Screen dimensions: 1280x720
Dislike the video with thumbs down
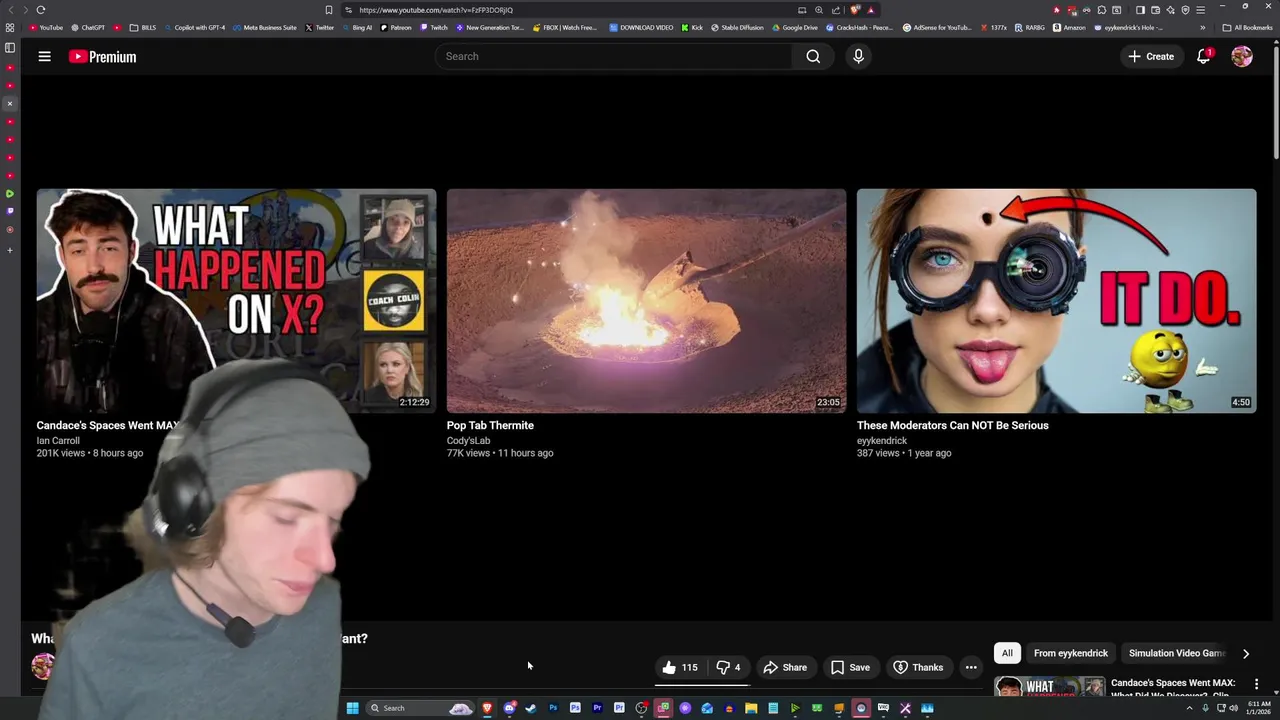(729, 667)
